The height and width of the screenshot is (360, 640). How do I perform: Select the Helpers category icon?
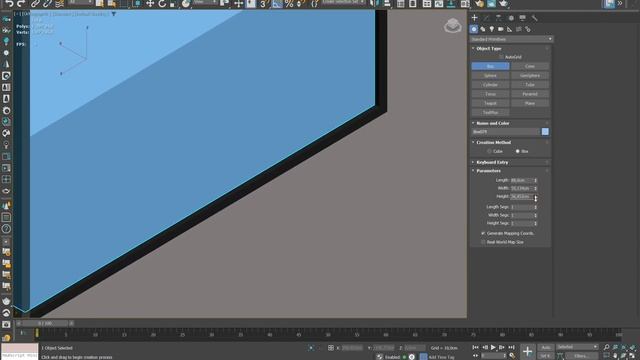tap(509, 29)
